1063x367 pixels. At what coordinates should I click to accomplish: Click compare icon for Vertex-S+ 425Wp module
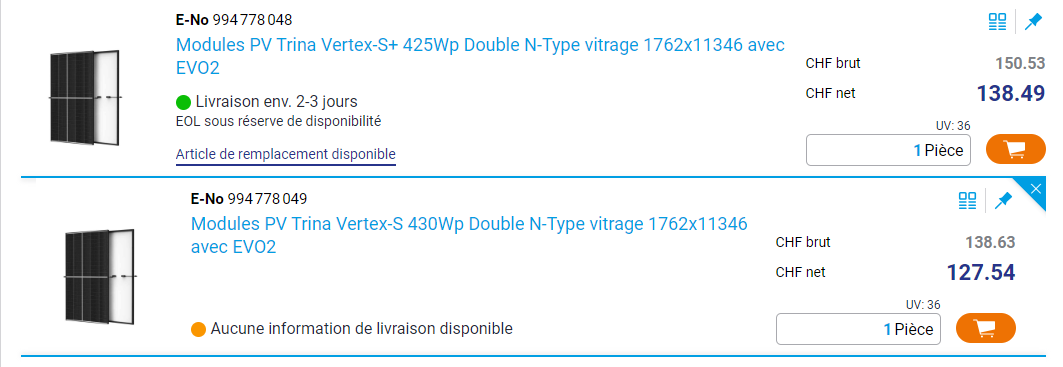pyautogui.click(x=997, y=22)
